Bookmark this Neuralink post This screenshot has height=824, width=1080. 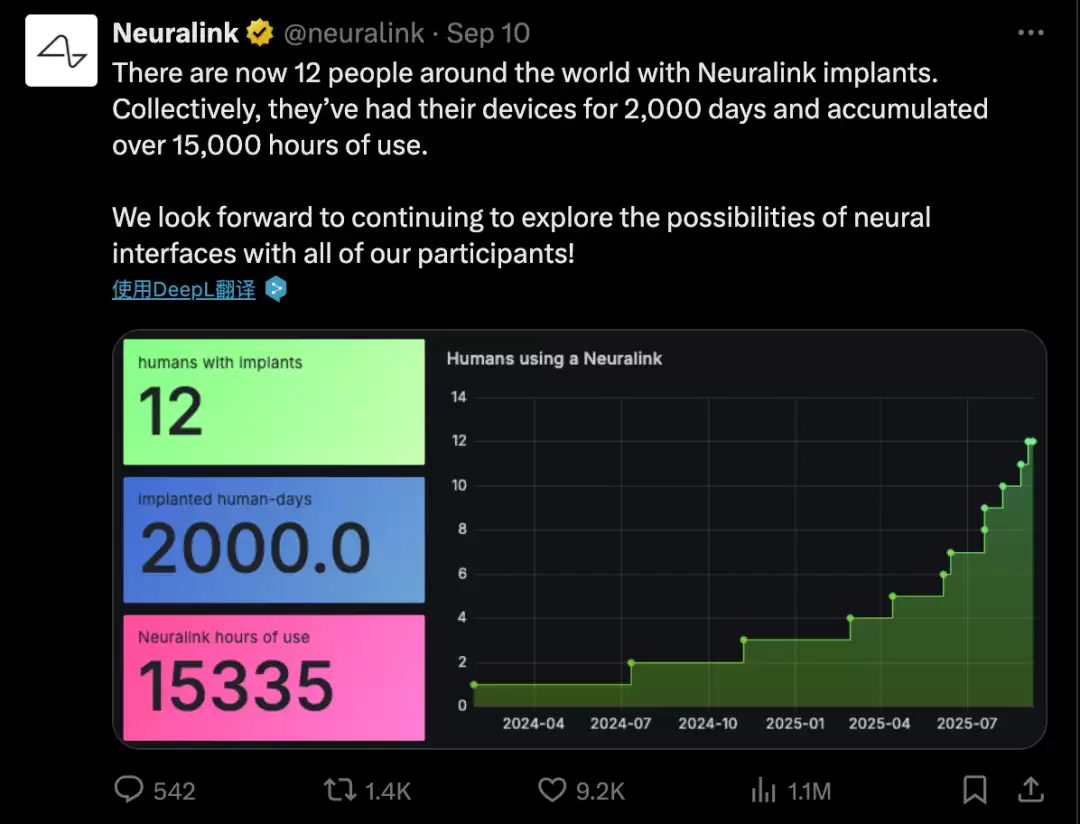pos(974,791)
